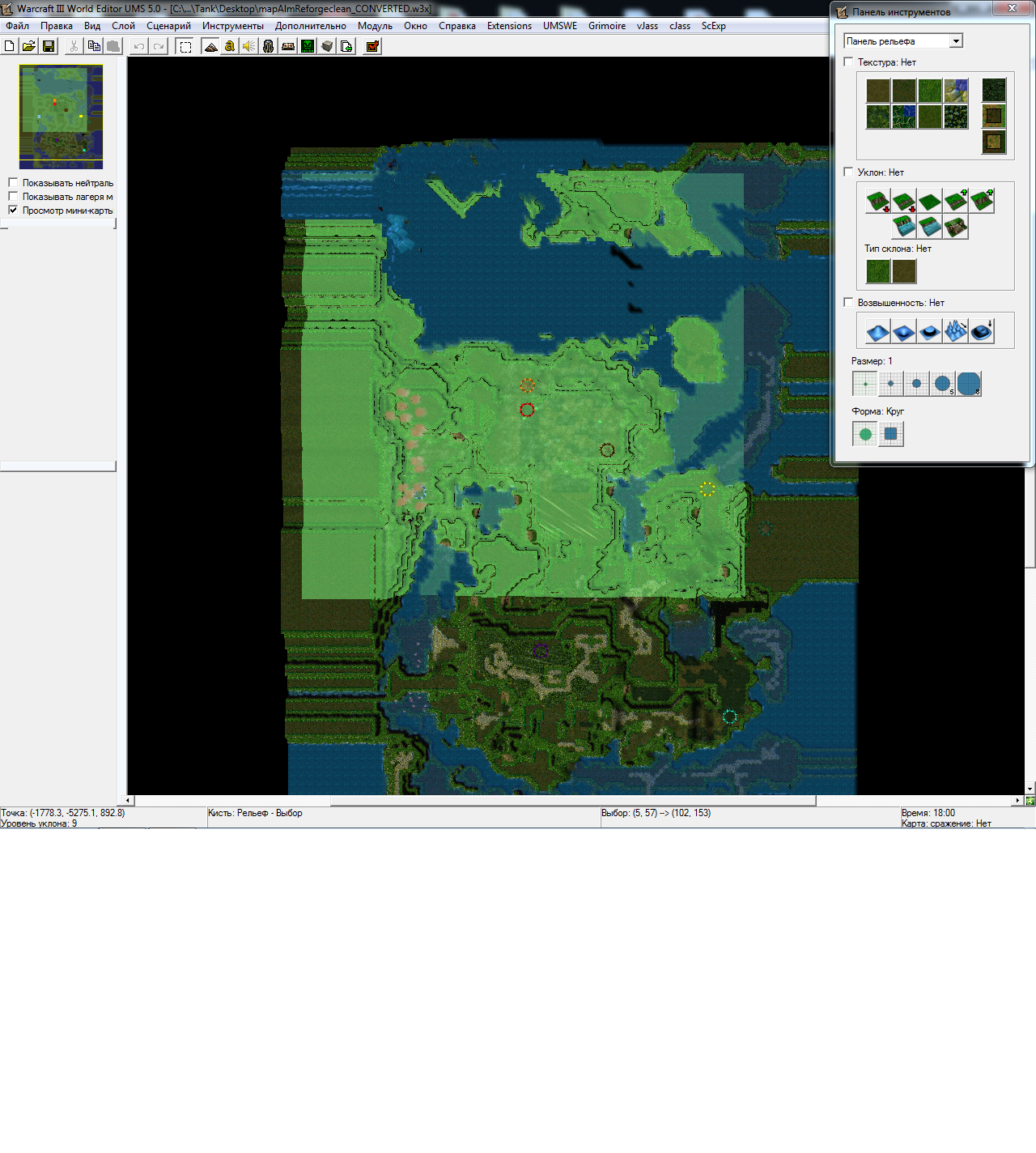Select the deep water cliff tool
This screenshot has width=1036, height=1153.
point(904,227)
